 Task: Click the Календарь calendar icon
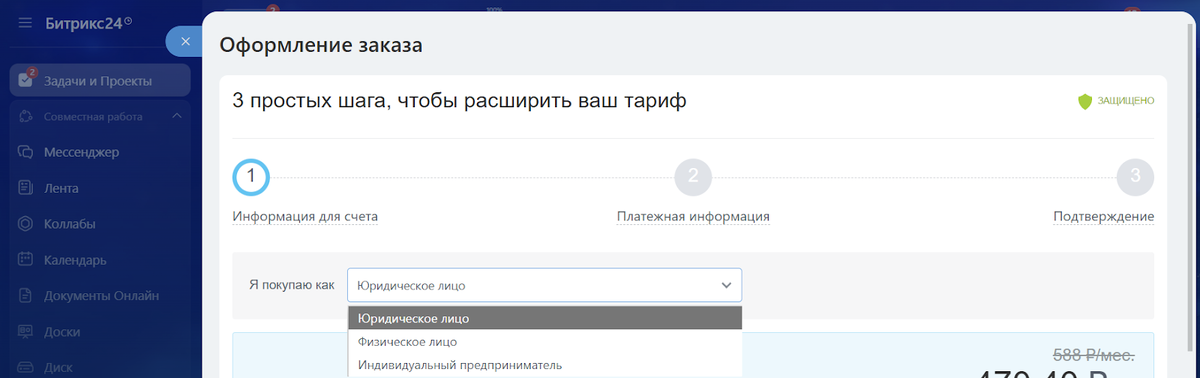point(26,260)
